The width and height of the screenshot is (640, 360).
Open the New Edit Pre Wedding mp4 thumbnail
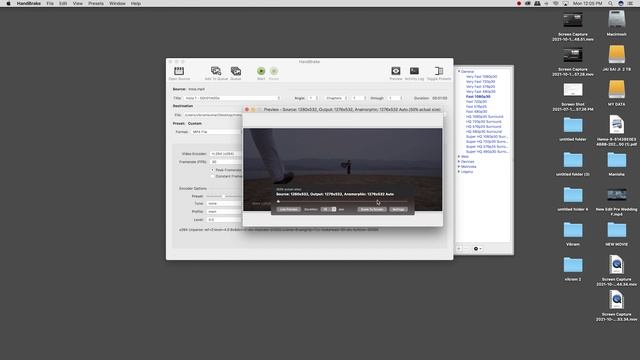point(616,195)
